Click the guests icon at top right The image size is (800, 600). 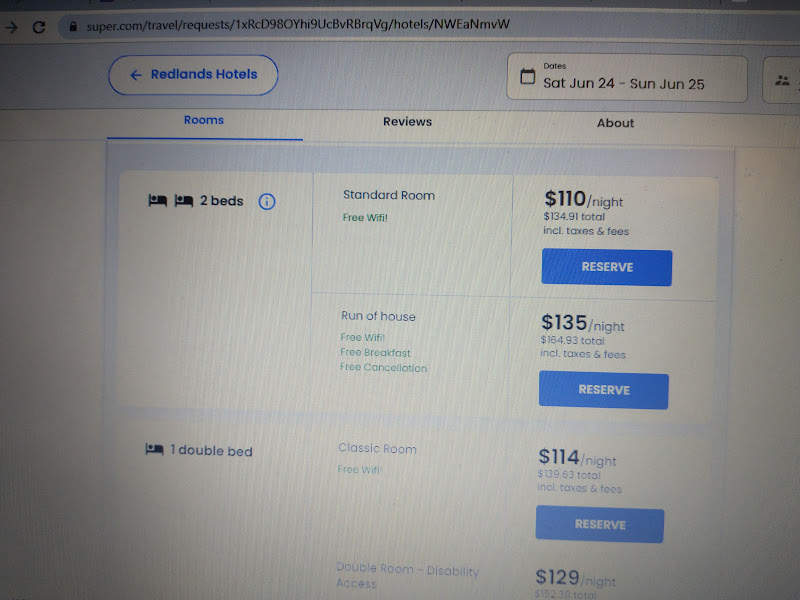point(783,79)
